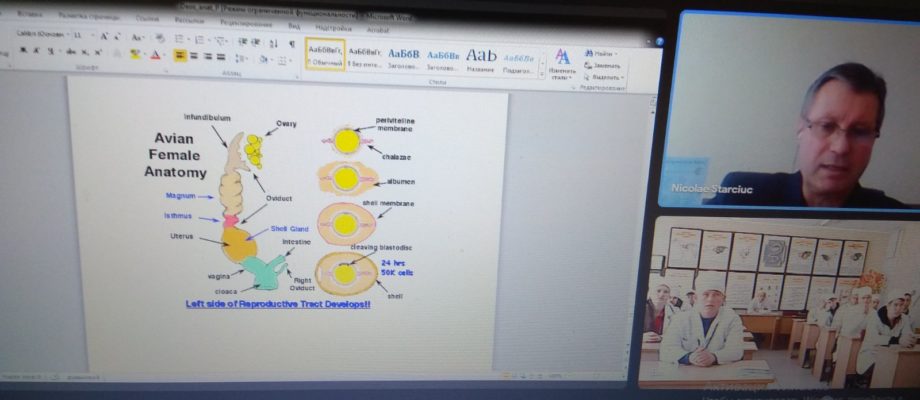Apply the yellow text highlight color
920x400 pixels.
[135, 55]
